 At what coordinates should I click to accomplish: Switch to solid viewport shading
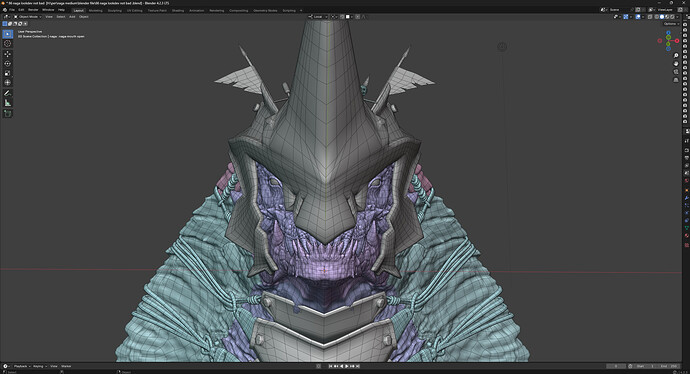(x=662, y=17)
